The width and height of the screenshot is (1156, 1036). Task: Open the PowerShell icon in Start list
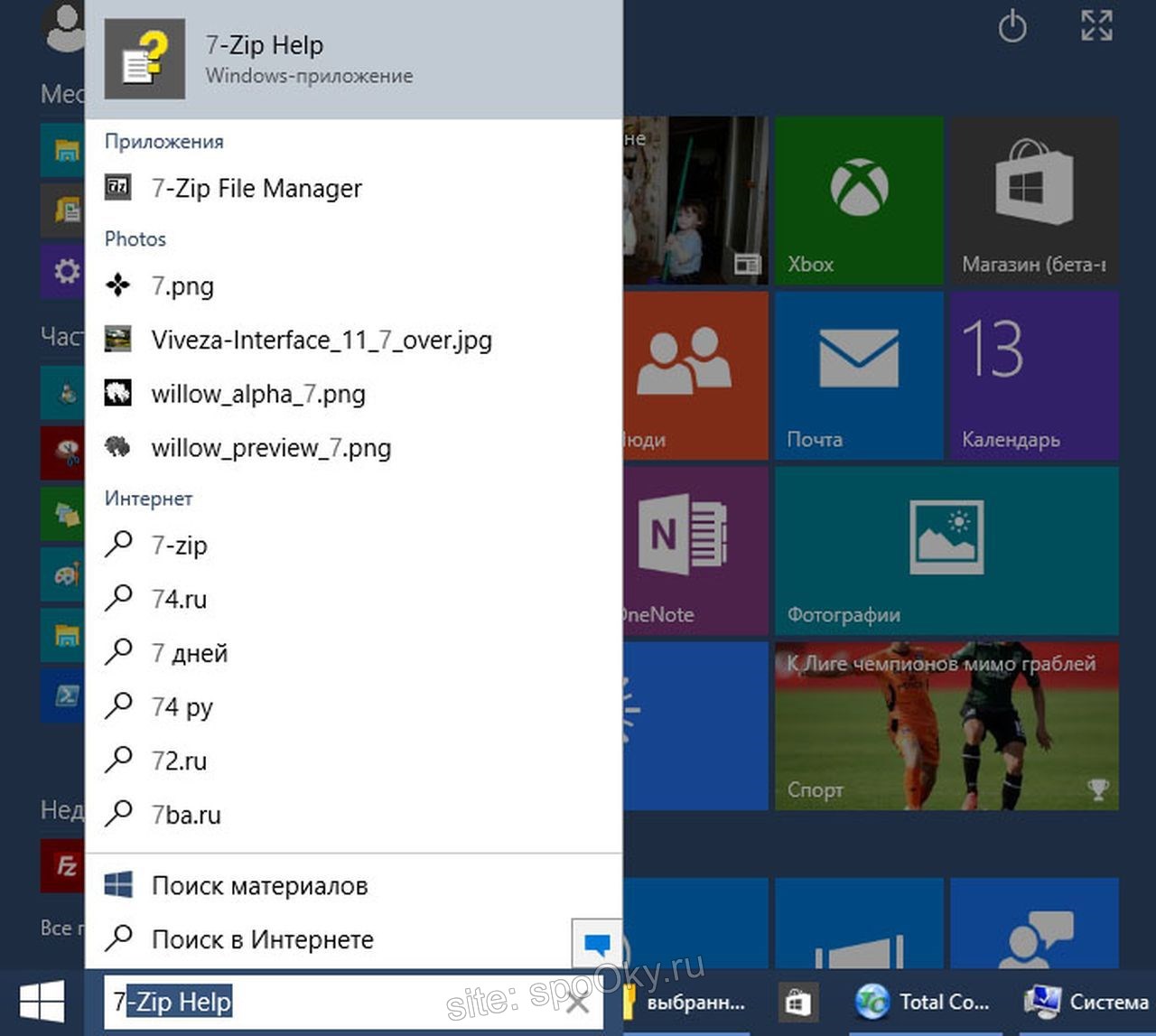click(x=63, y=695)
